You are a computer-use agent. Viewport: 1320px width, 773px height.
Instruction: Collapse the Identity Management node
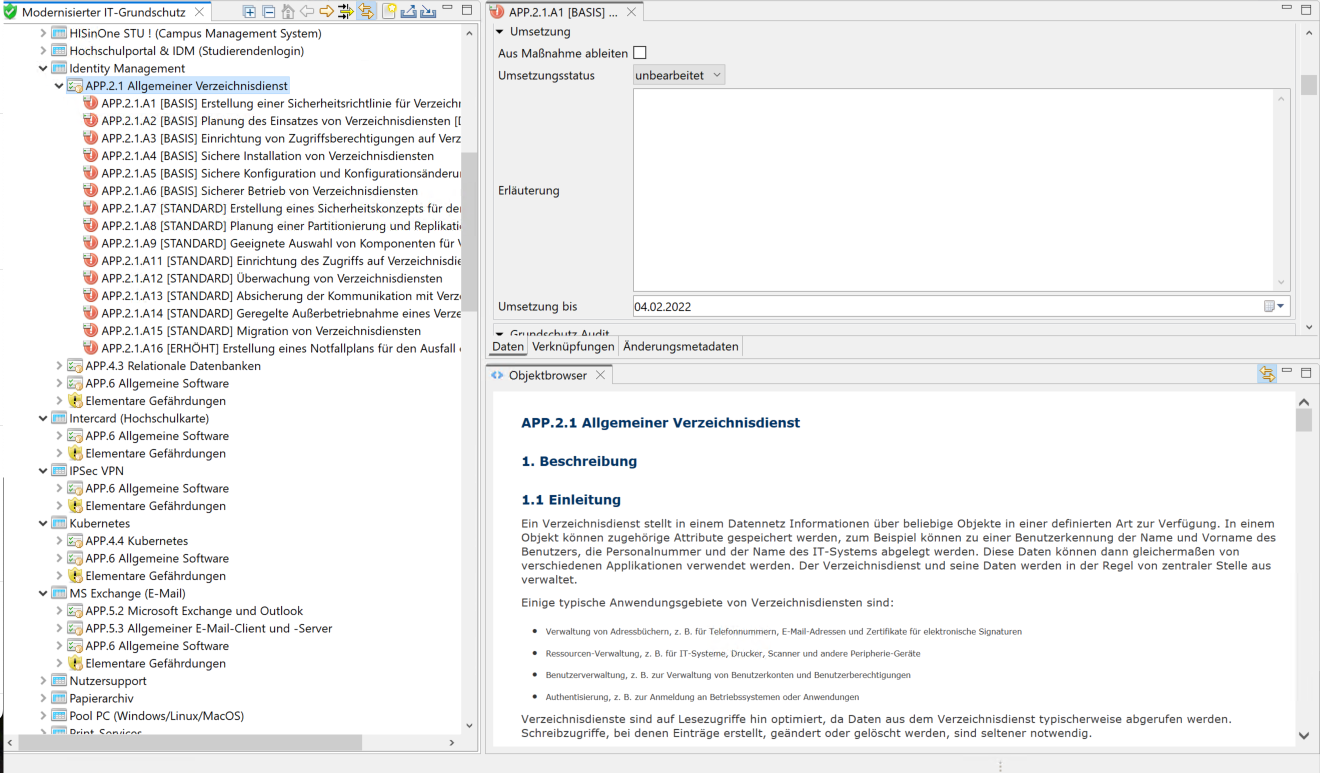pos(43,68)
